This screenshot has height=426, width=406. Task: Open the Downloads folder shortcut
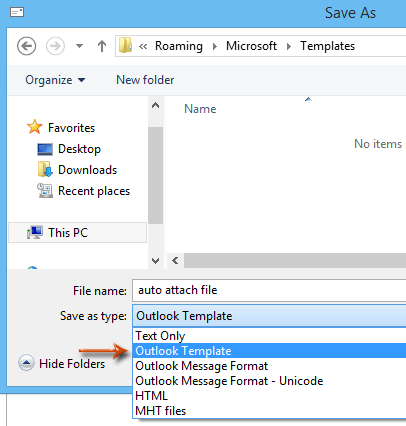87,170
